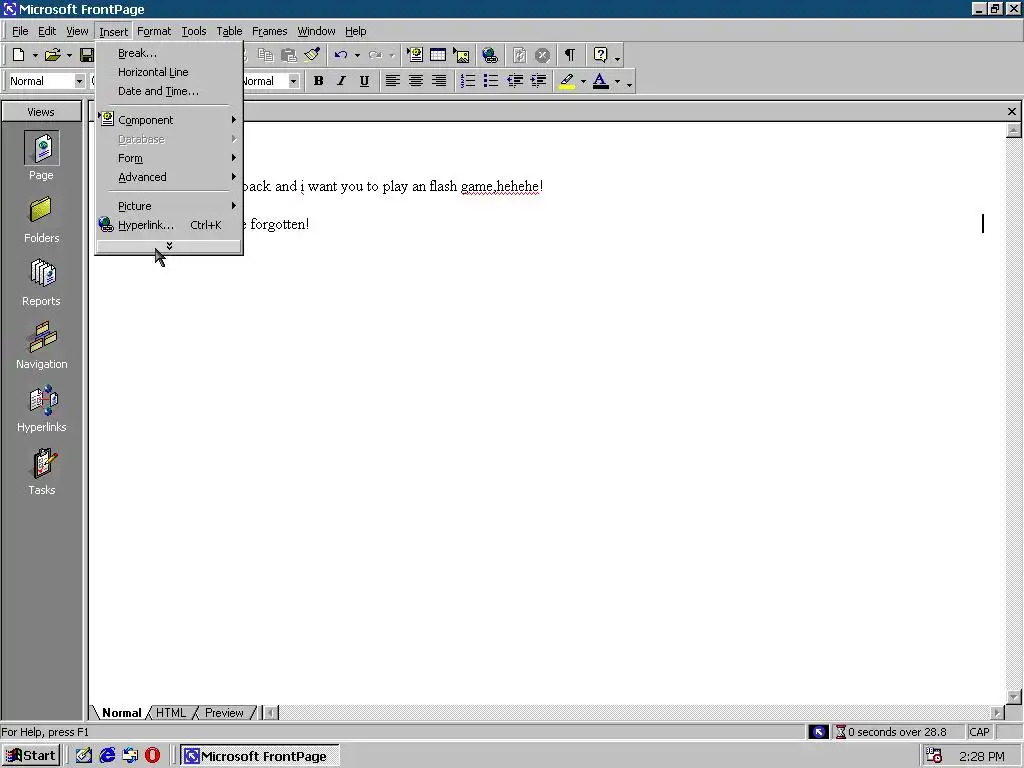Switch to Navigation view

(x=41, y=345)
